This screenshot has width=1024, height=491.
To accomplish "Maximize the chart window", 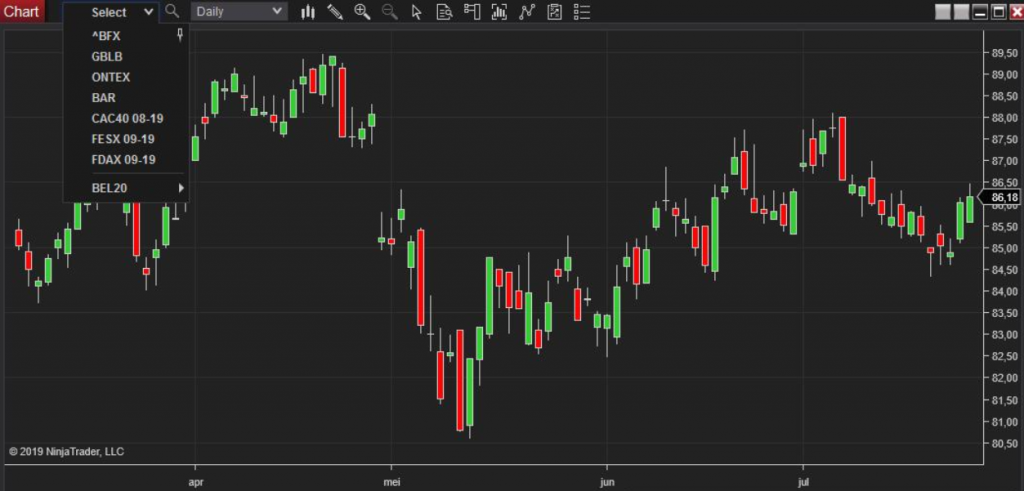I will point(999,12).
